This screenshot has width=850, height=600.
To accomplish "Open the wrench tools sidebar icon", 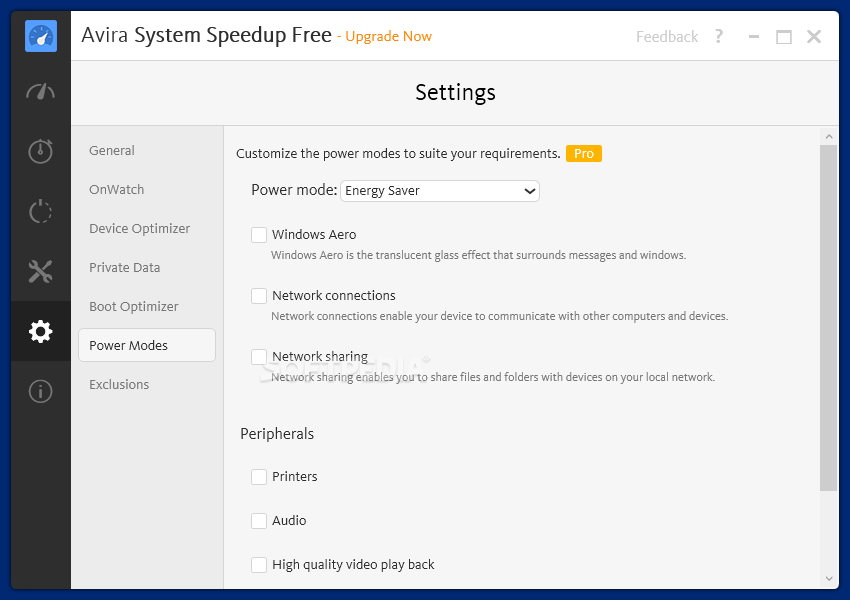I will click(x=41, y=272).
